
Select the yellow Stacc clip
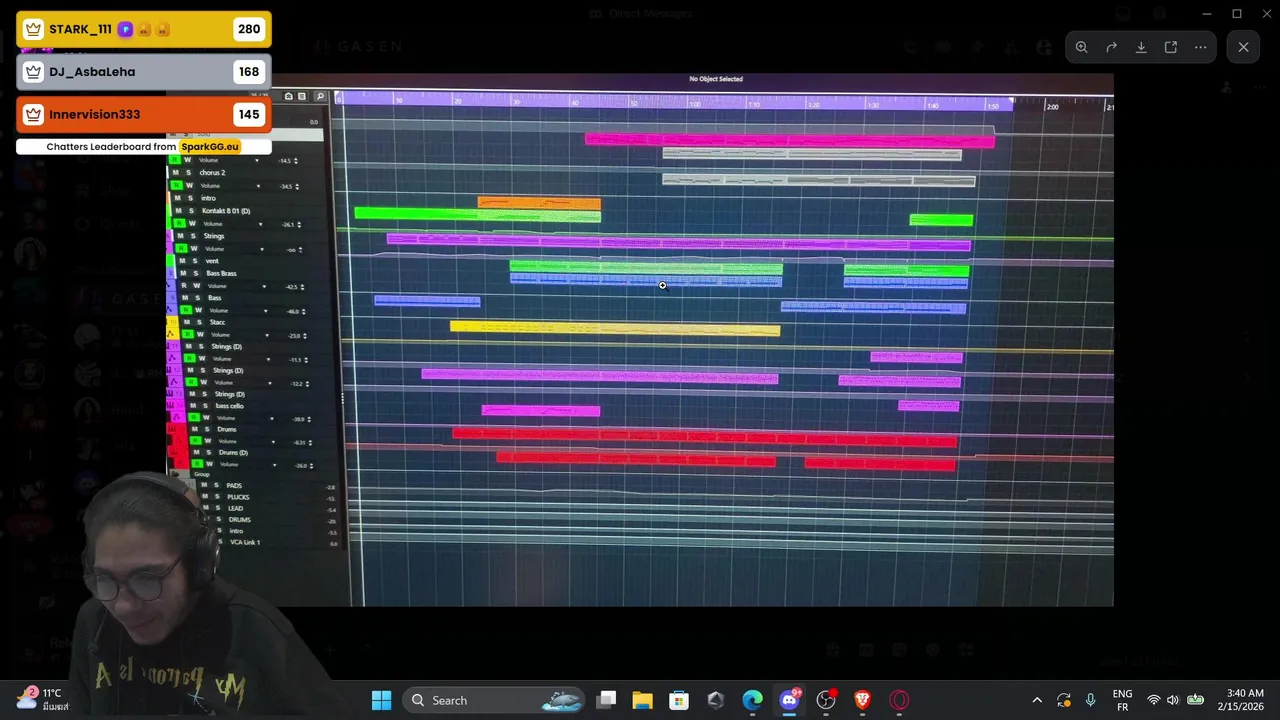pyautogui.click(x=615, y=327)
